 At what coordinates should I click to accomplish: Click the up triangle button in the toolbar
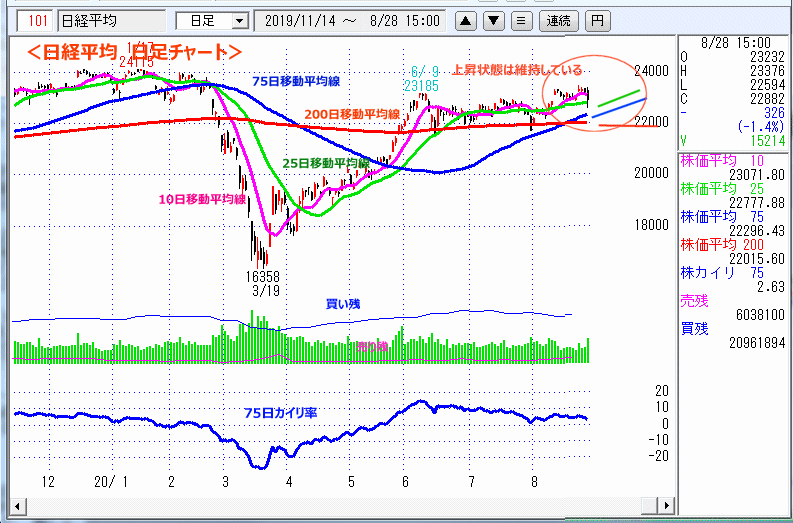(x=467, y=20)
